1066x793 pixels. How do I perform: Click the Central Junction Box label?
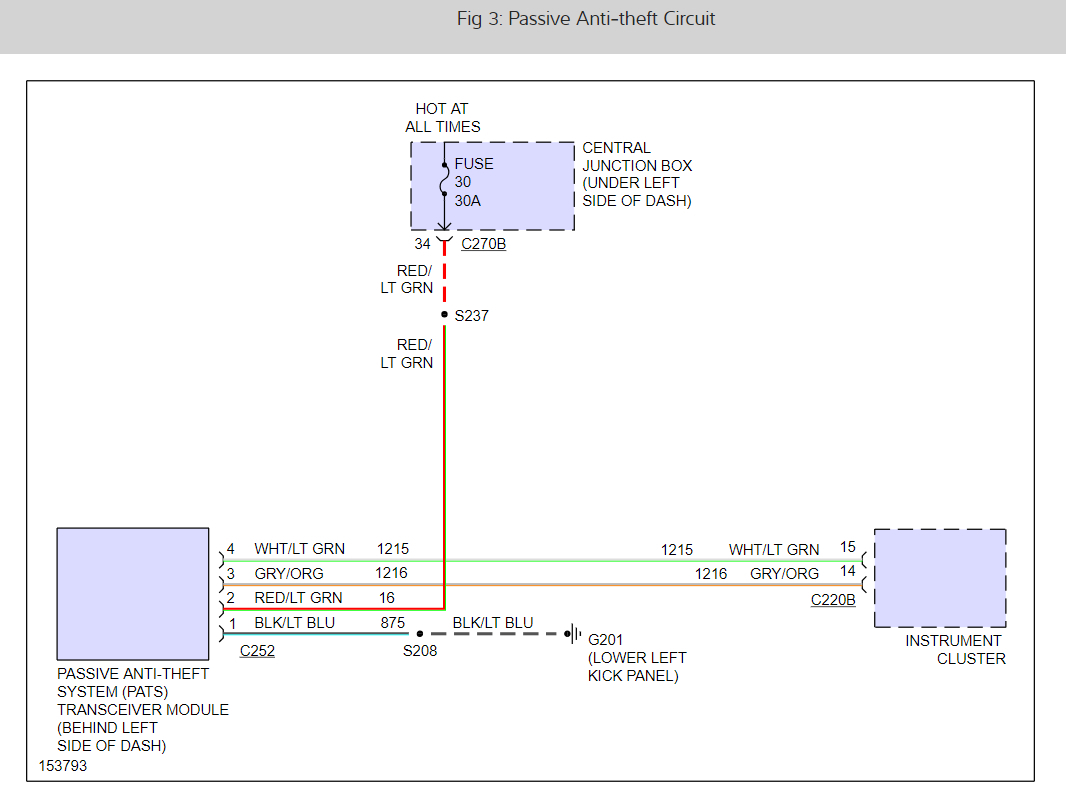pos(637,174)
